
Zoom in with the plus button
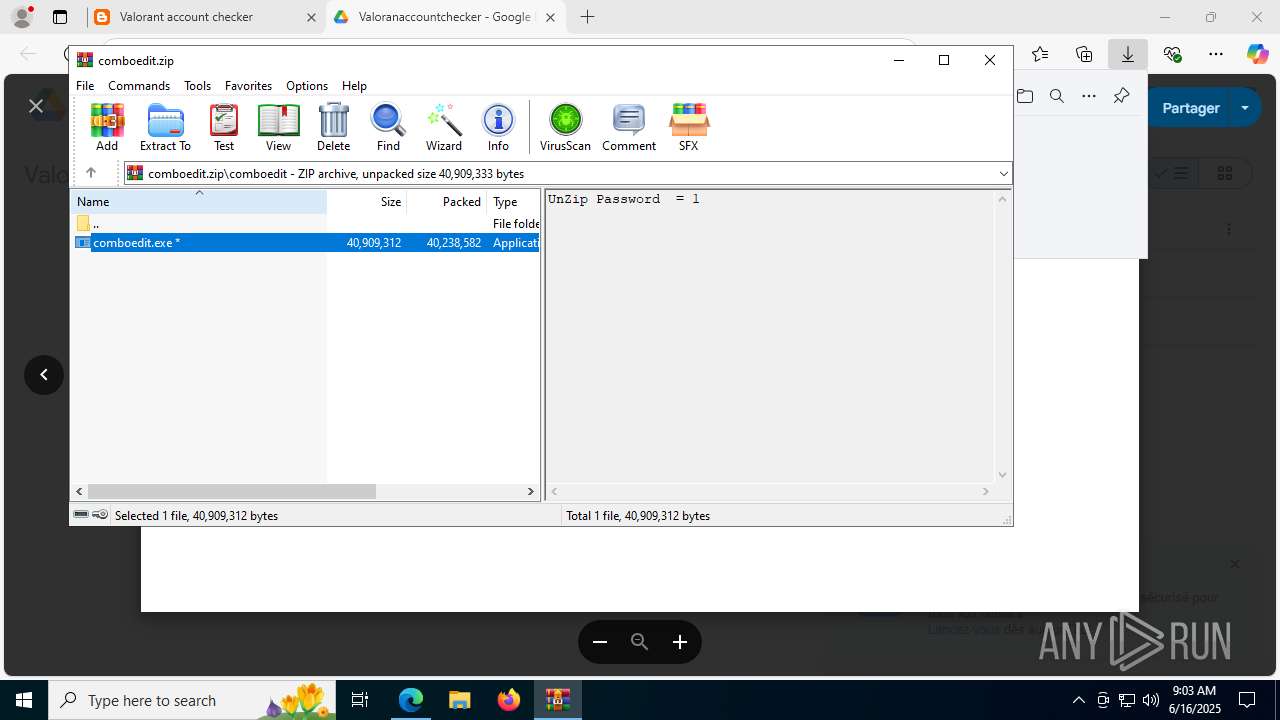coord(680,642)
